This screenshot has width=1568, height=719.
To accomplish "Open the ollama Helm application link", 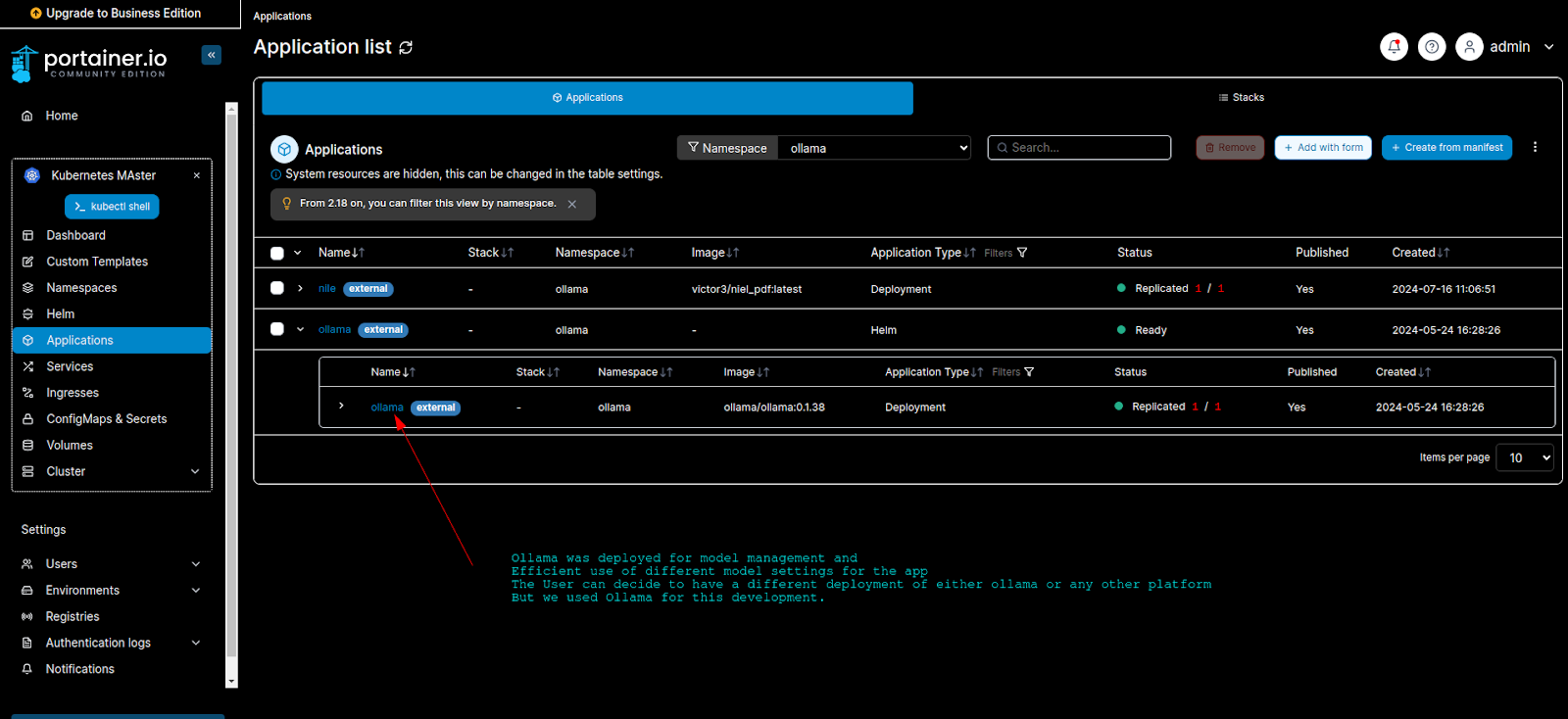I will tap(334, 330).
